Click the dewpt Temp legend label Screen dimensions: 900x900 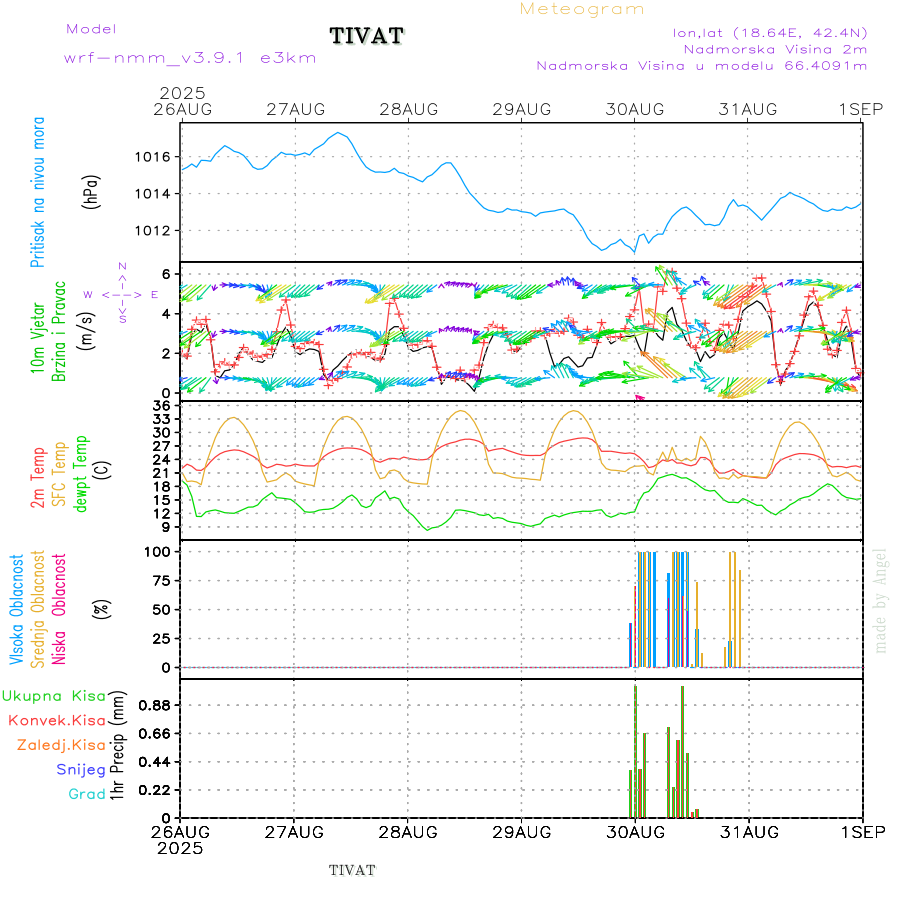[81, 473]
